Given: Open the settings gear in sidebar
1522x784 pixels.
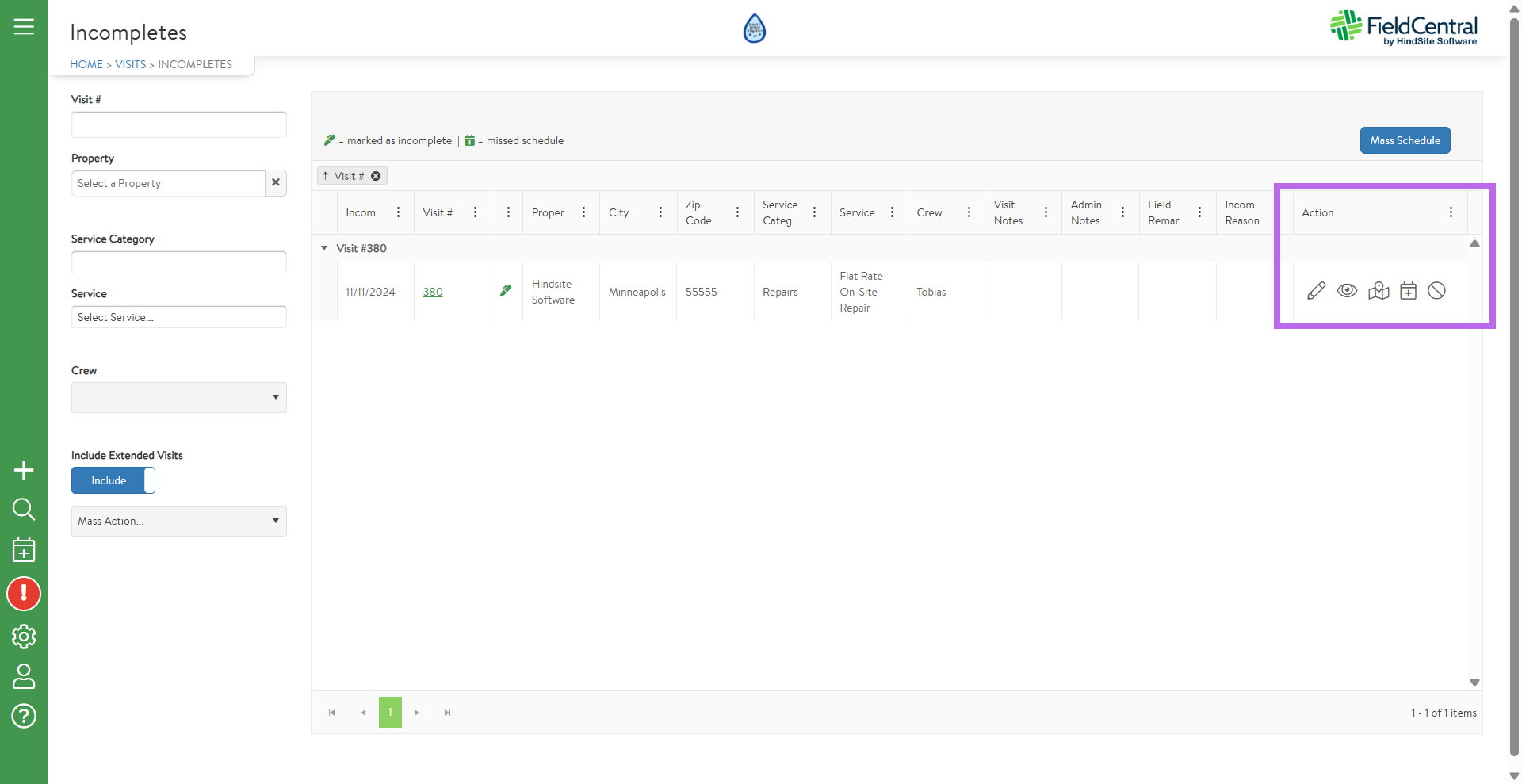Looking at the screenshot, I should click(x=24, y=636).
